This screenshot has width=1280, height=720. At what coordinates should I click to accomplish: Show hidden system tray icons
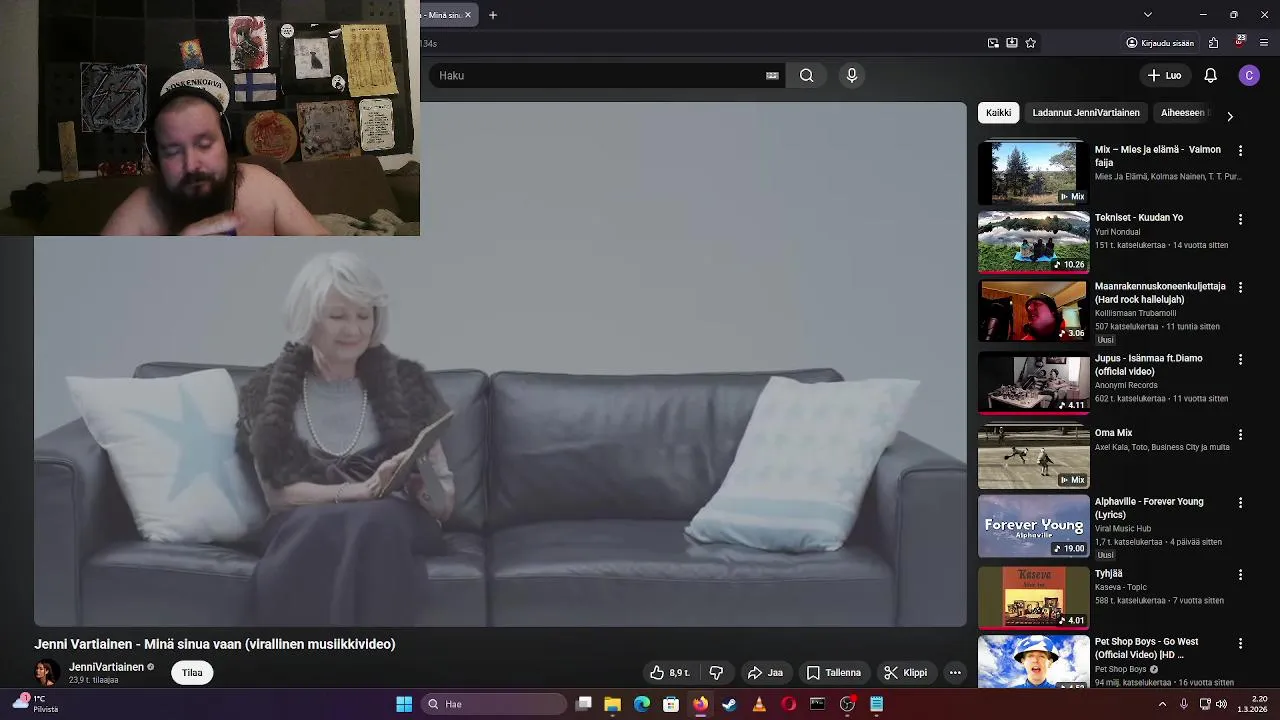(x=1162, y=704)
